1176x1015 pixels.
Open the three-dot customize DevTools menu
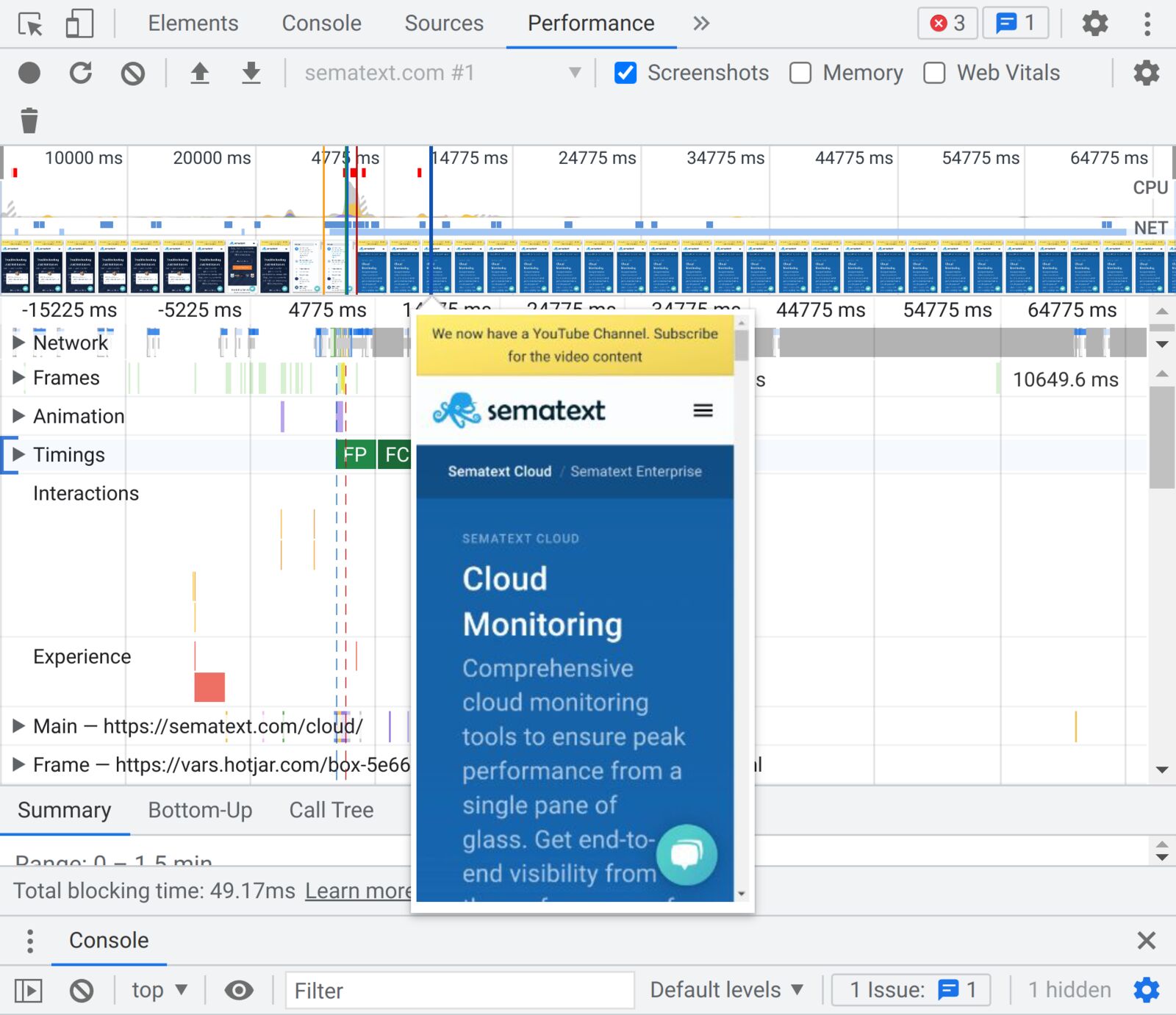click(1147, 24)
